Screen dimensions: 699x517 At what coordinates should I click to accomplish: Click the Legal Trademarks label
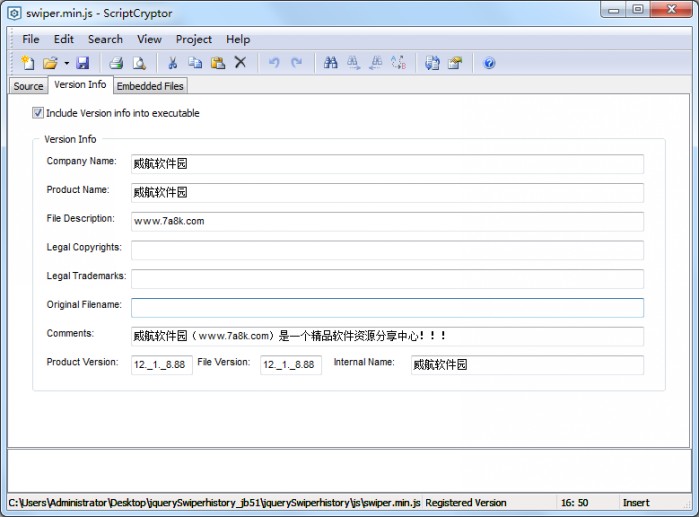pos(86,276)
